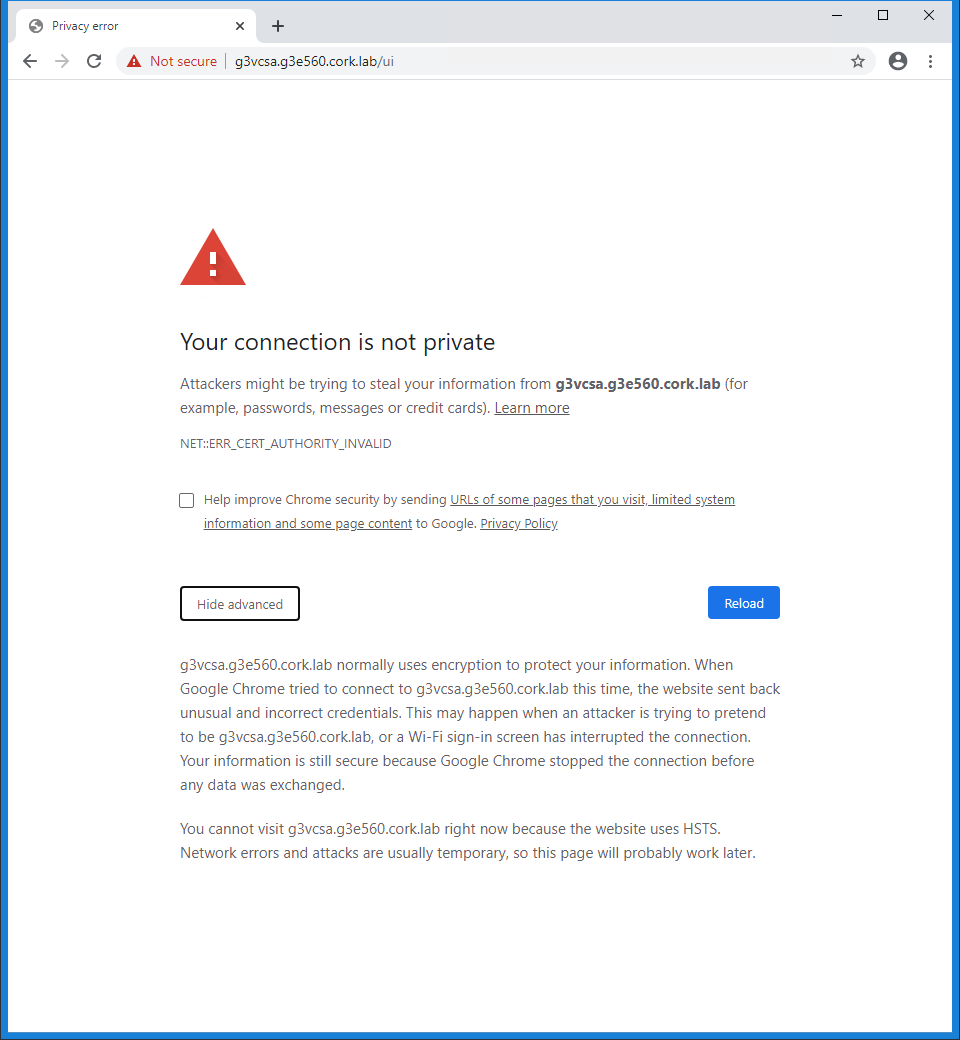Click the back navigation arrow
960x1040 pixels.
(x=30, y=61)
